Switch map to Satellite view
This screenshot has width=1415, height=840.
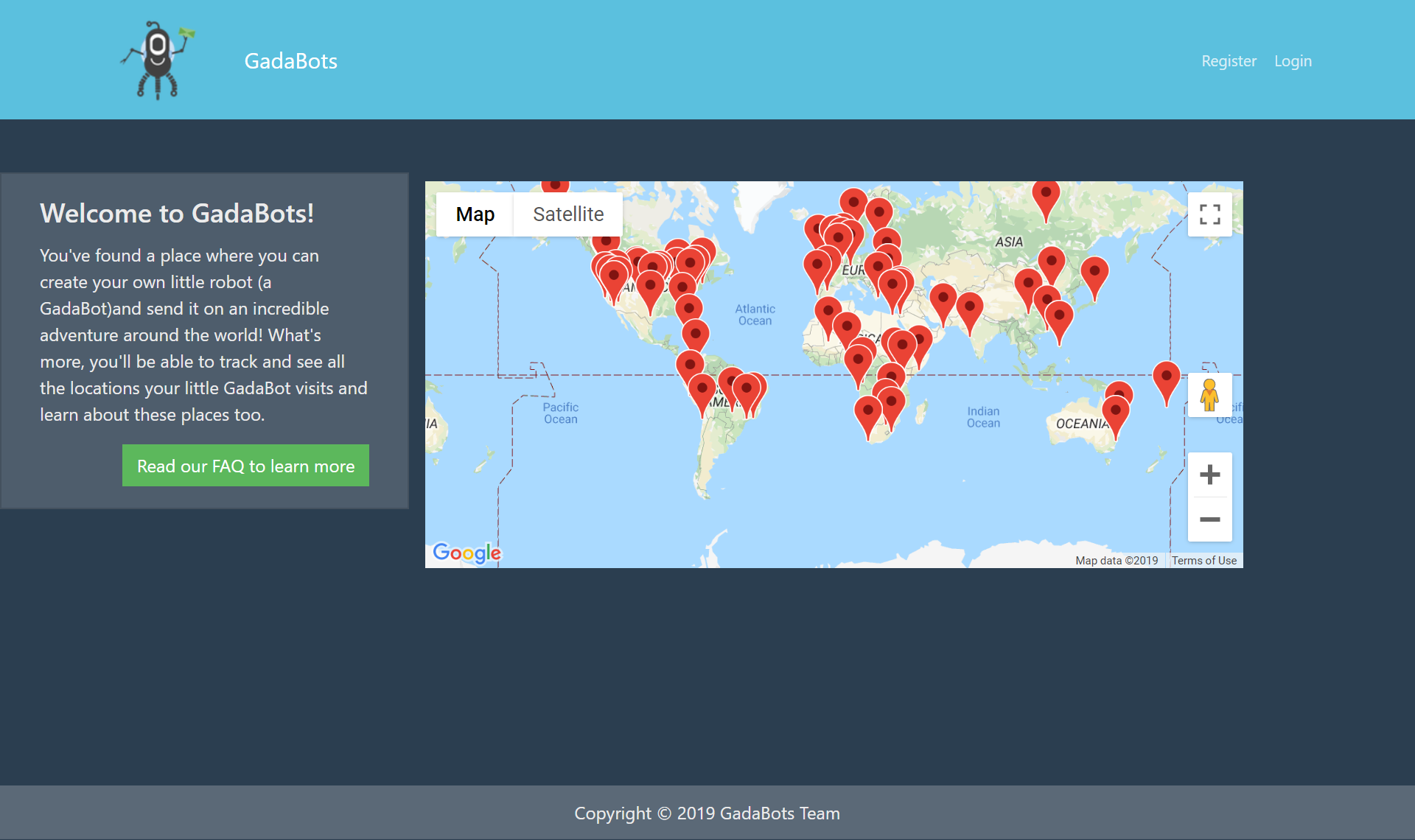[x=568, y=214]
